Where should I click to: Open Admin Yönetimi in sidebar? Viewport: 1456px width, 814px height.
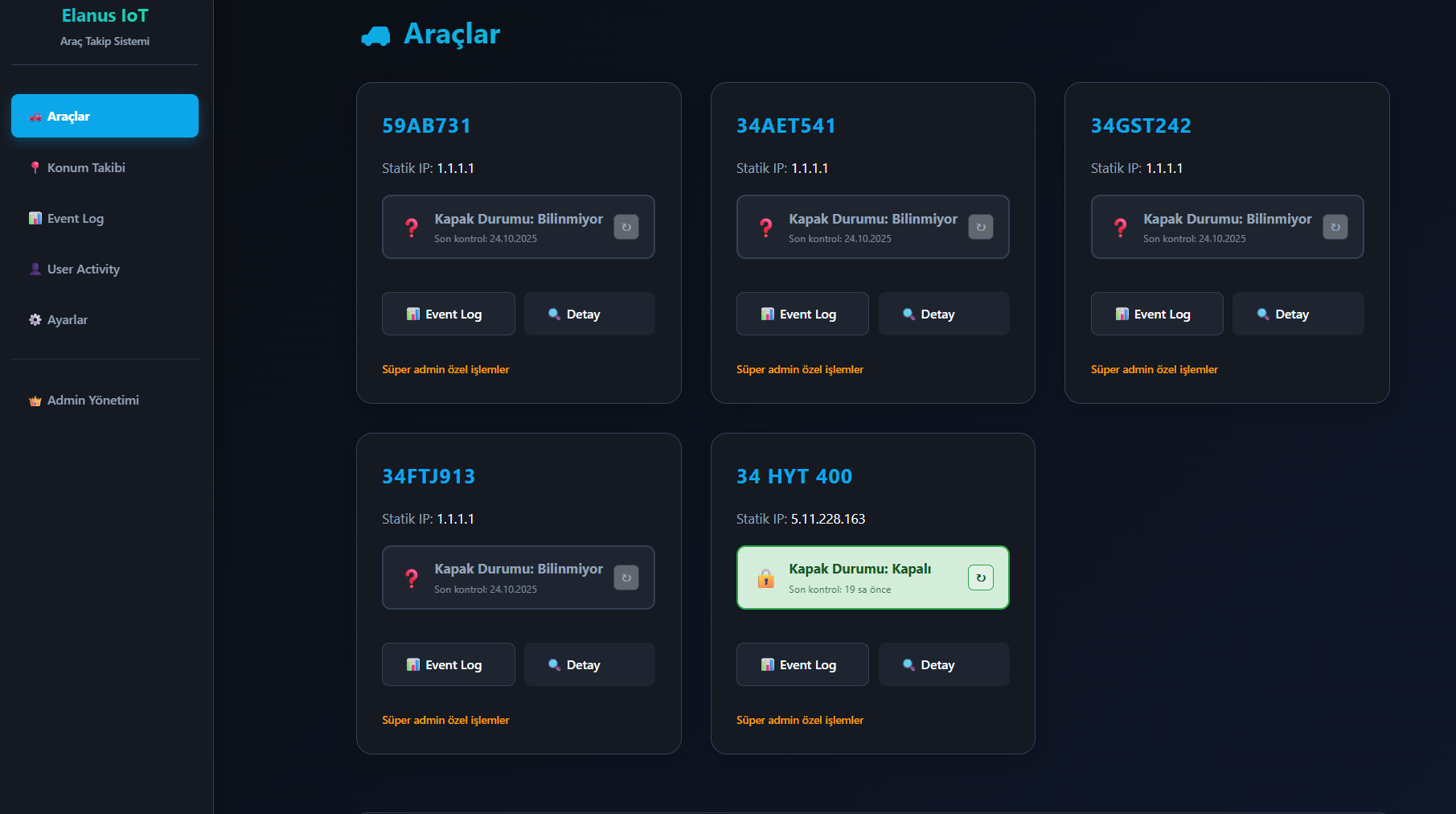coord(92,400)
